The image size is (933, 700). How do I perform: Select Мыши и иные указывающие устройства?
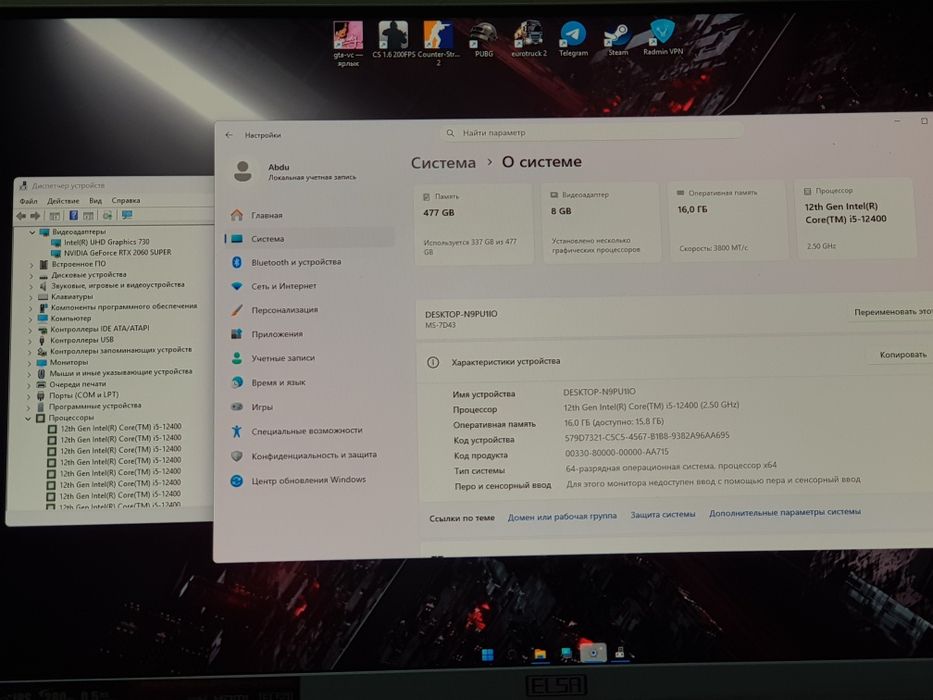pos(120,372)
